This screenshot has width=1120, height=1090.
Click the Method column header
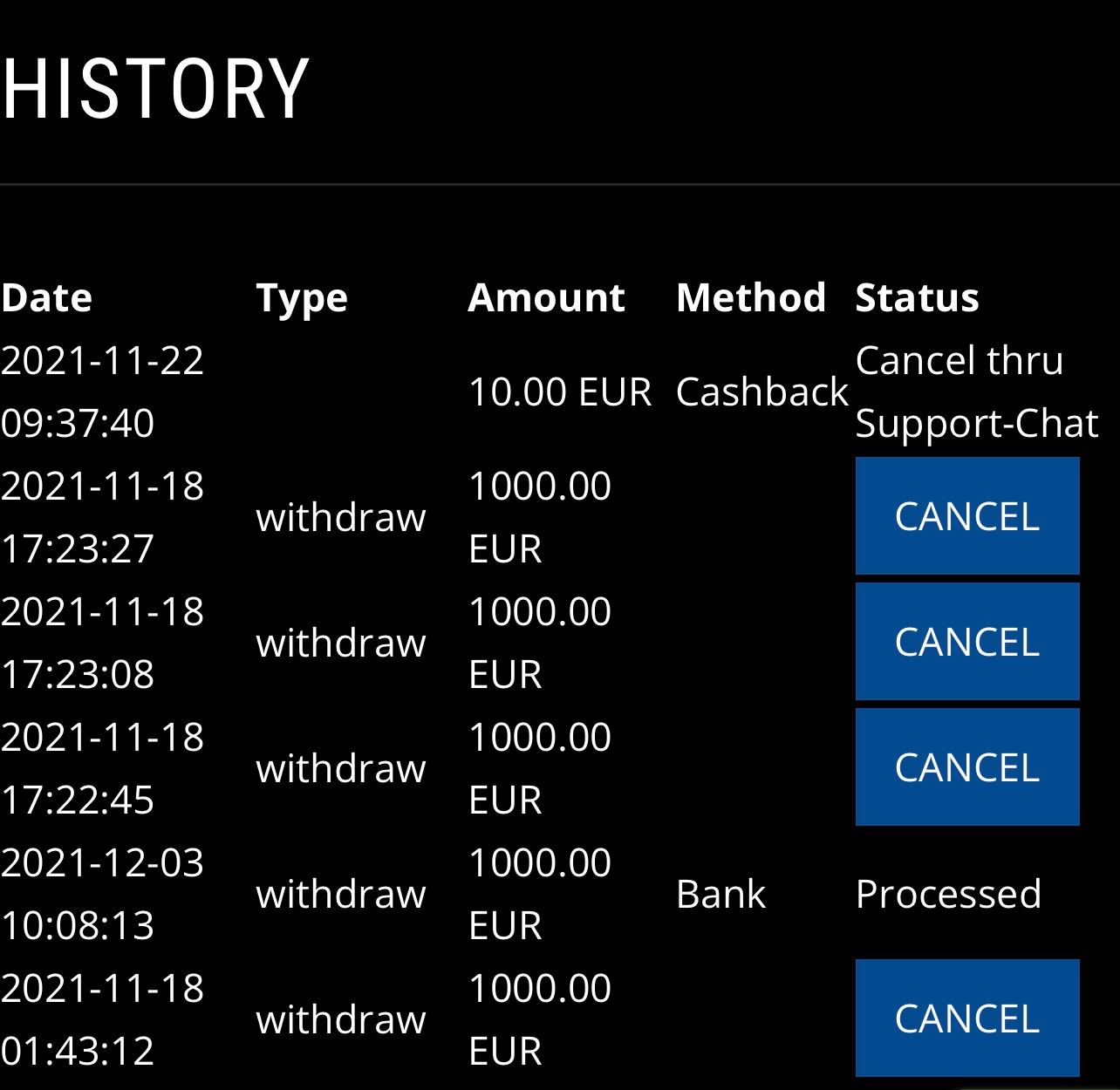751,298
